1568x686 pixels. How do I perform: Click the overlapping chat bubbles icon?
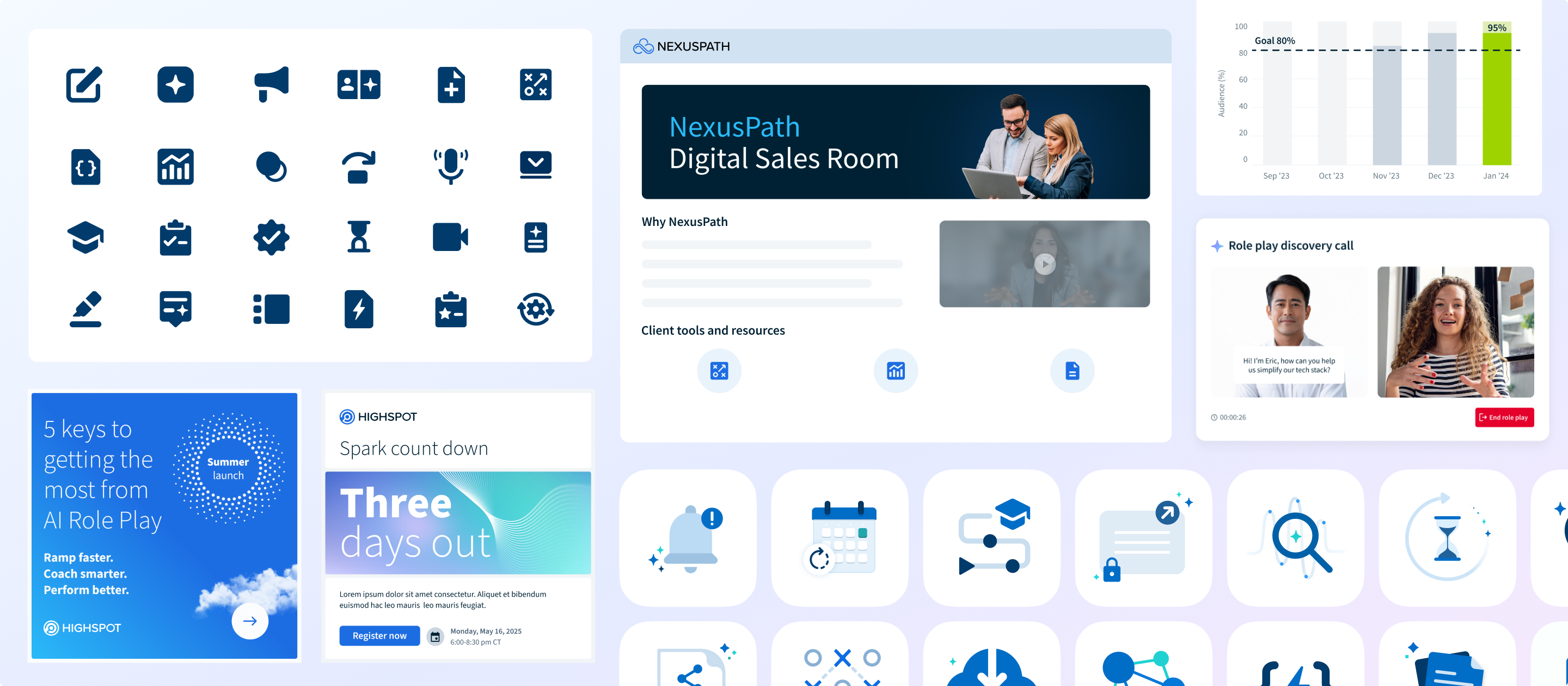272,167
